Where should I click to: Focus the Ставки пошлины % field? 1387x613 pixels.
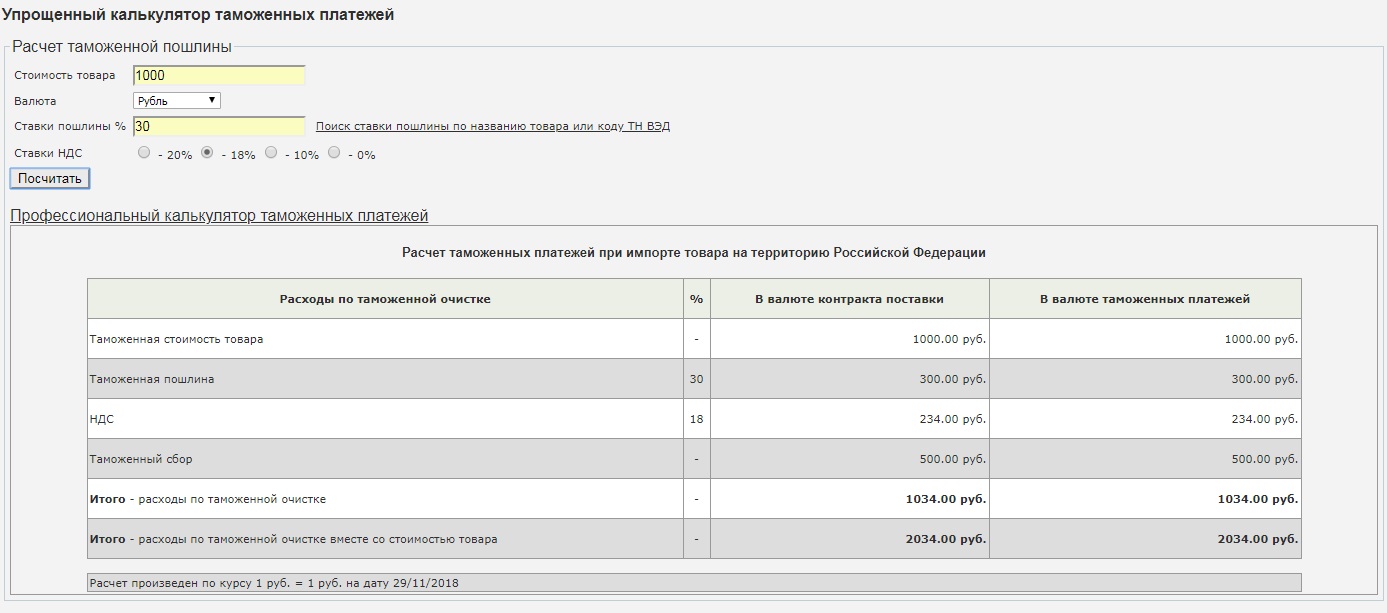[x=218, y=126]
